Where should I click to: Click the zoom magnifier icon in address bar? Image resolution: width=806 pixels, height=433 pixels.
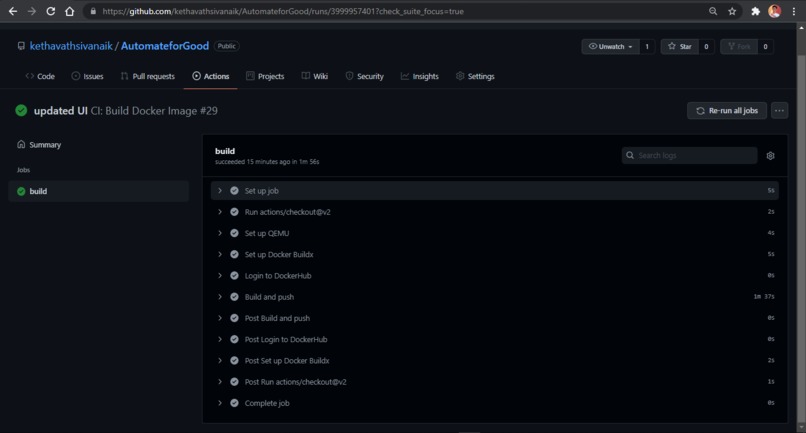pyautogui.click(x=713, y=11)
